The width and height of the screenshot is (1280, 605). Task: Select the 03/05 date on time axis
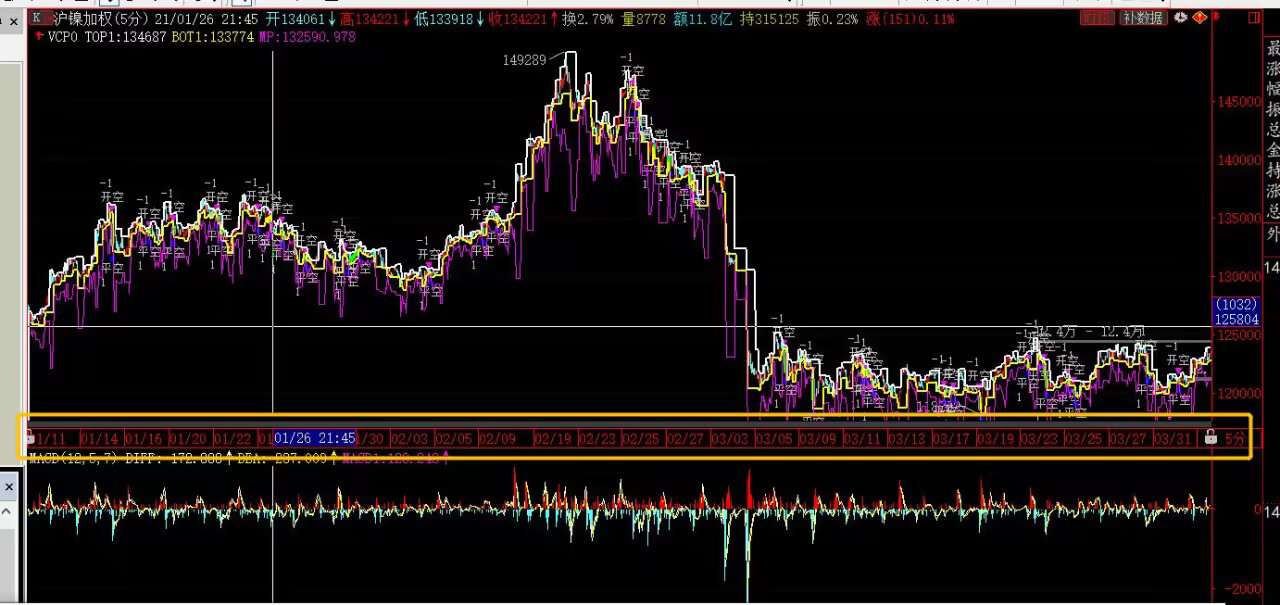click(775, 438)
